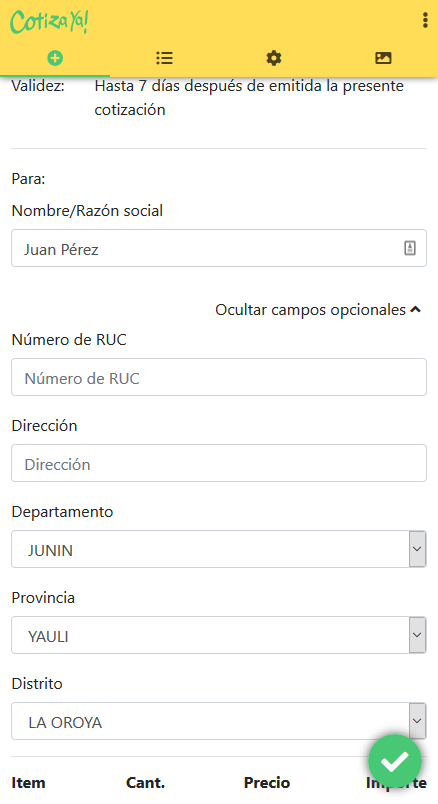
Task: Confirm with the green checkmark floating button
Action: tap(394, 761)
